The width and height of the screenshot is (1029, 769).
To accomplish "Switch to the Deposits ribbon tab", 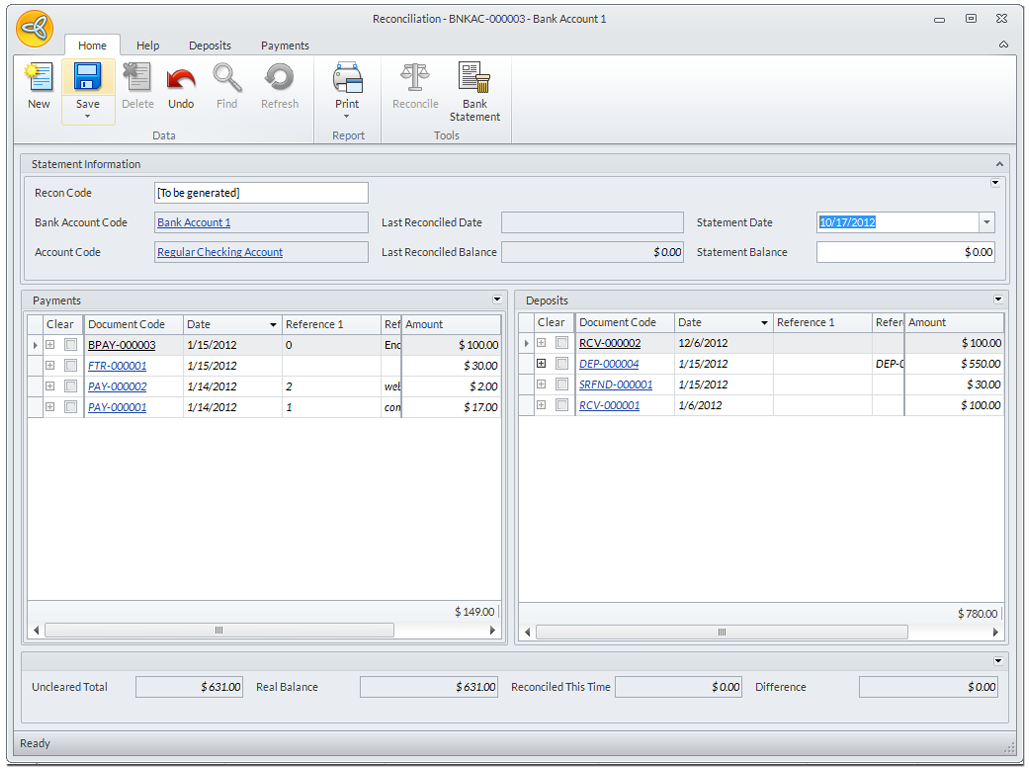I will (210, 45).
